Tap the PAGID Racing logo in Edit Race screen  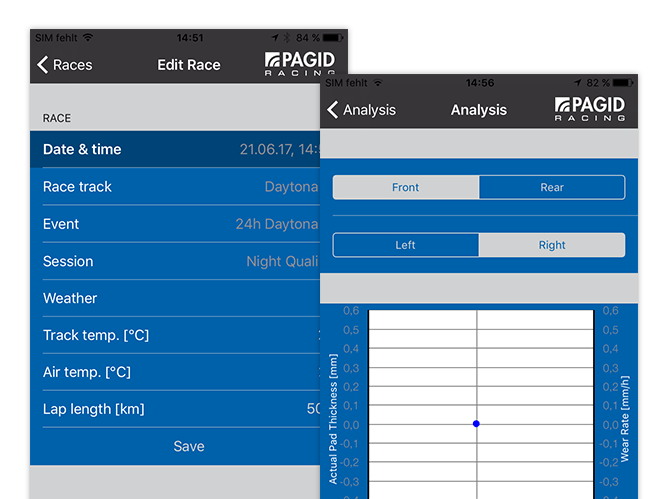pyautogui.click(x=300, y=63)
